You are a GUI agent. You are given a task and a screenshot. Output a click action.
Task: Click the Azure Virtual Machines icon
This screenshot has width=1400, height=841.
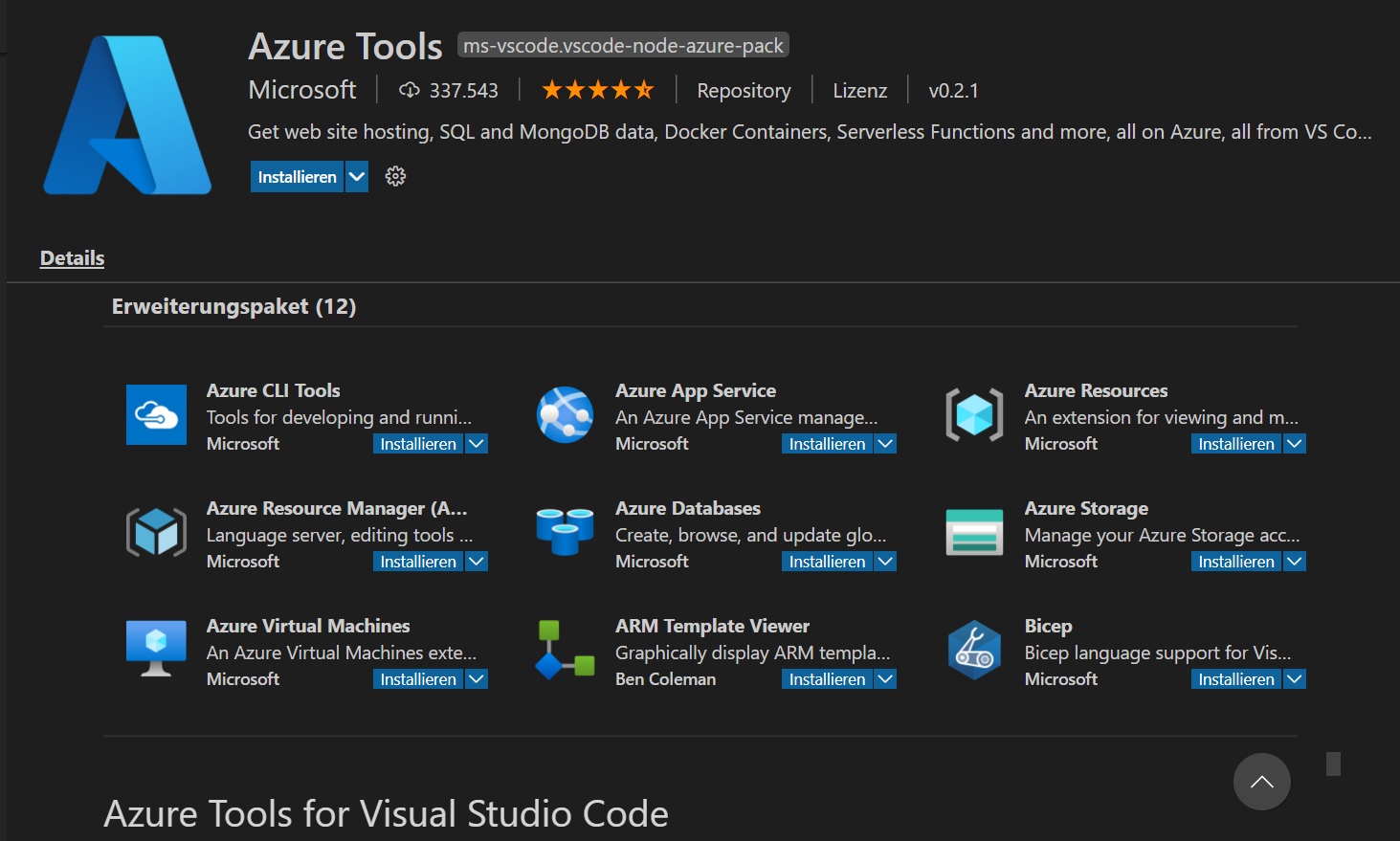point(156,650)
